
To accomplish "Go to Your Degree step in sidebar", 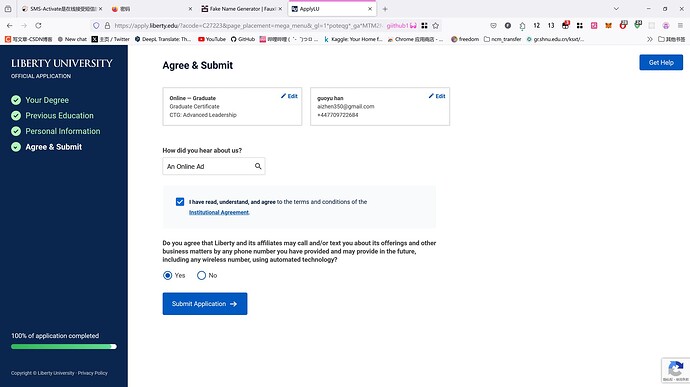I will pyautogui.click(x=47, y=100).
